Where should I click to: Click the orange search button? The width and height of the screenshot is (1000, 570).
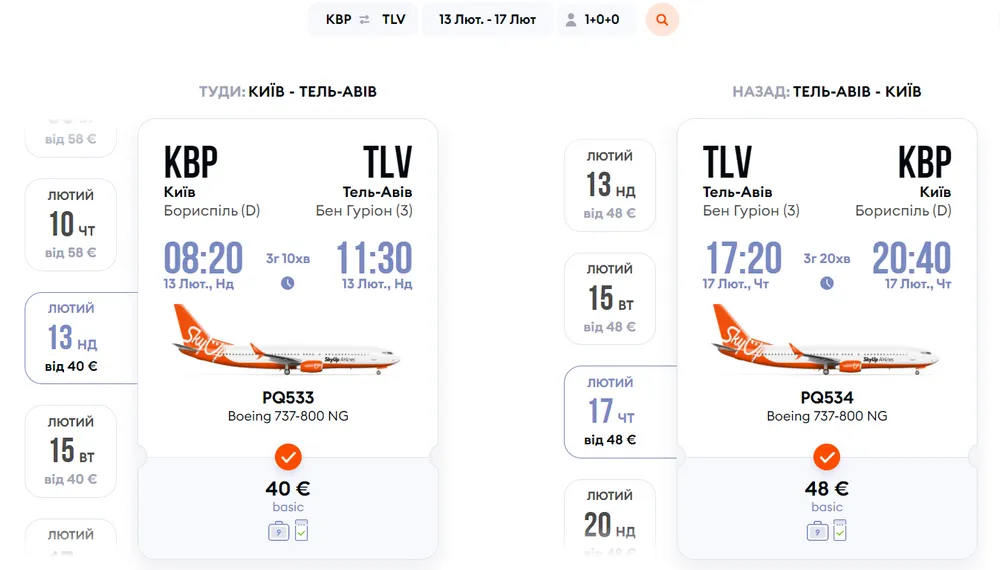(x=662, y=19)
